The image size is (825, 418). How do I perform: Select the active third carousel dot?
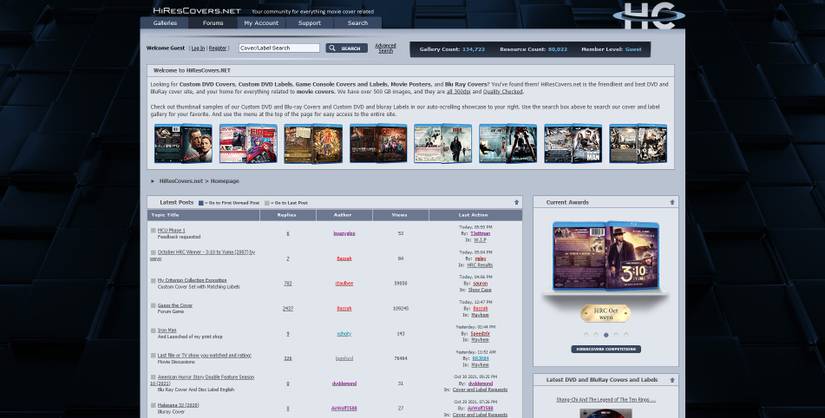tap(606, 335)
